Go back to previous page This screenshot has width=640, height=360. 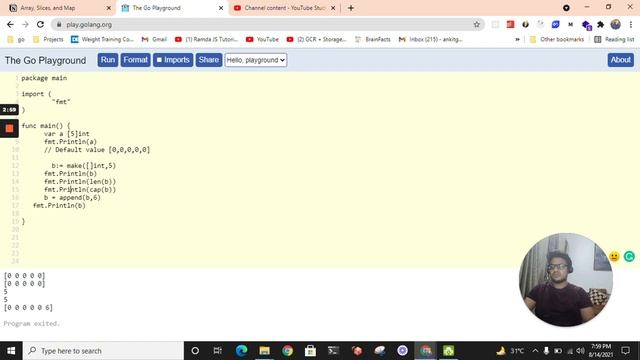point(10,24)
